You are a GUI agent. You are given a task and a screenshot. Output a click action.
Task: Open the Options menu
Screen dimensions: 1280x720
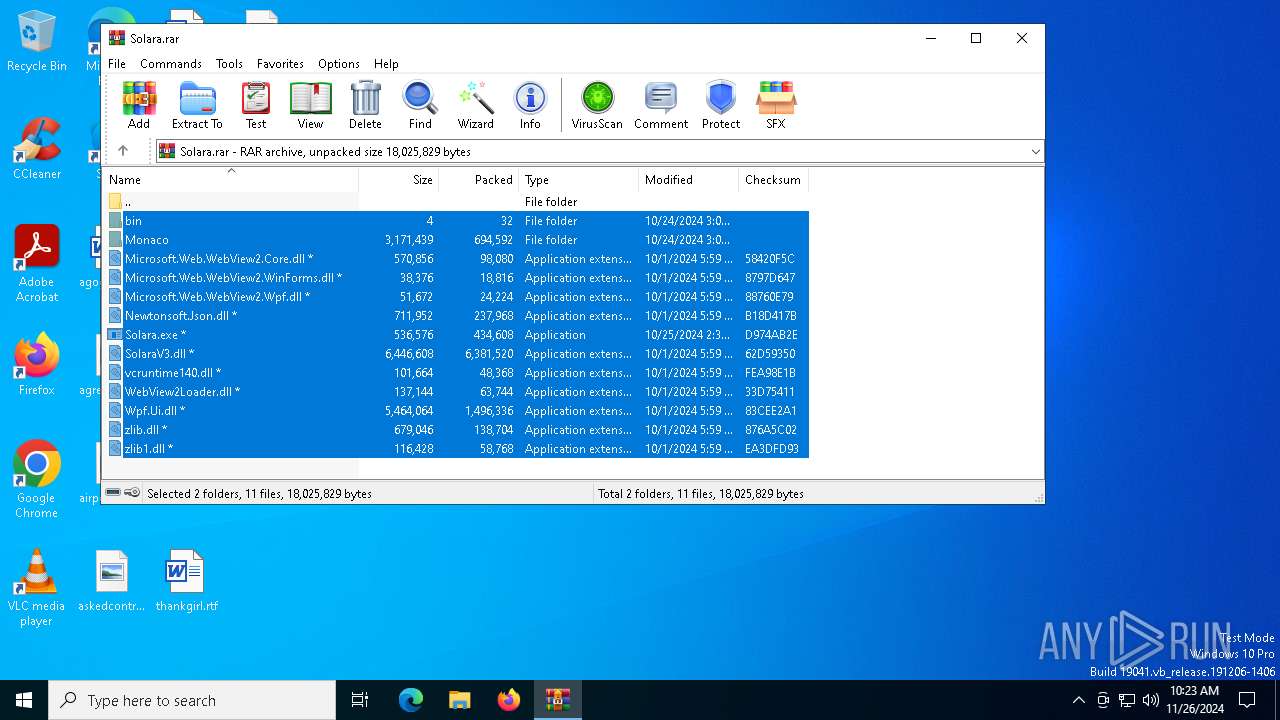[x=339, y=63]
